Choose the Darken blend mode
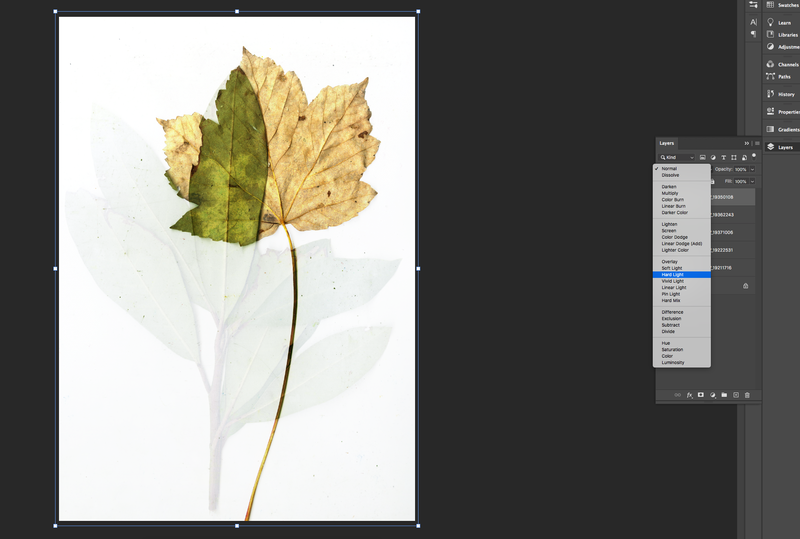 pyautogui.click(x=682, y=187)
